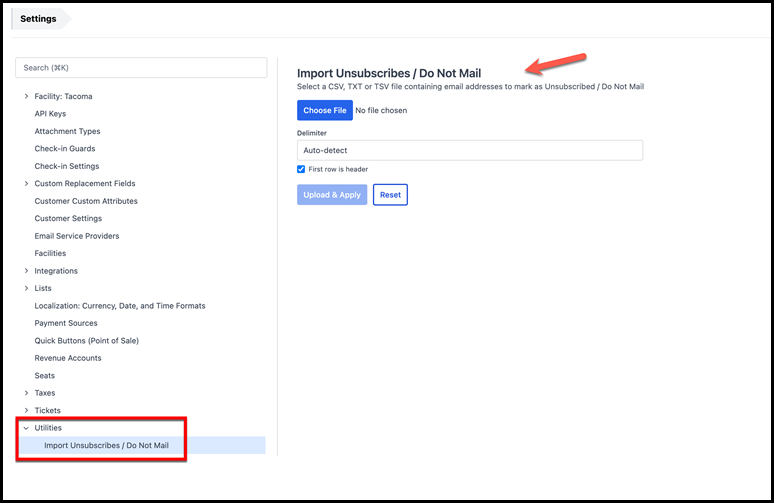774x503 pixels.
Task: Expand Custom Replacement Fields chevron
Action: pos(26,184)
